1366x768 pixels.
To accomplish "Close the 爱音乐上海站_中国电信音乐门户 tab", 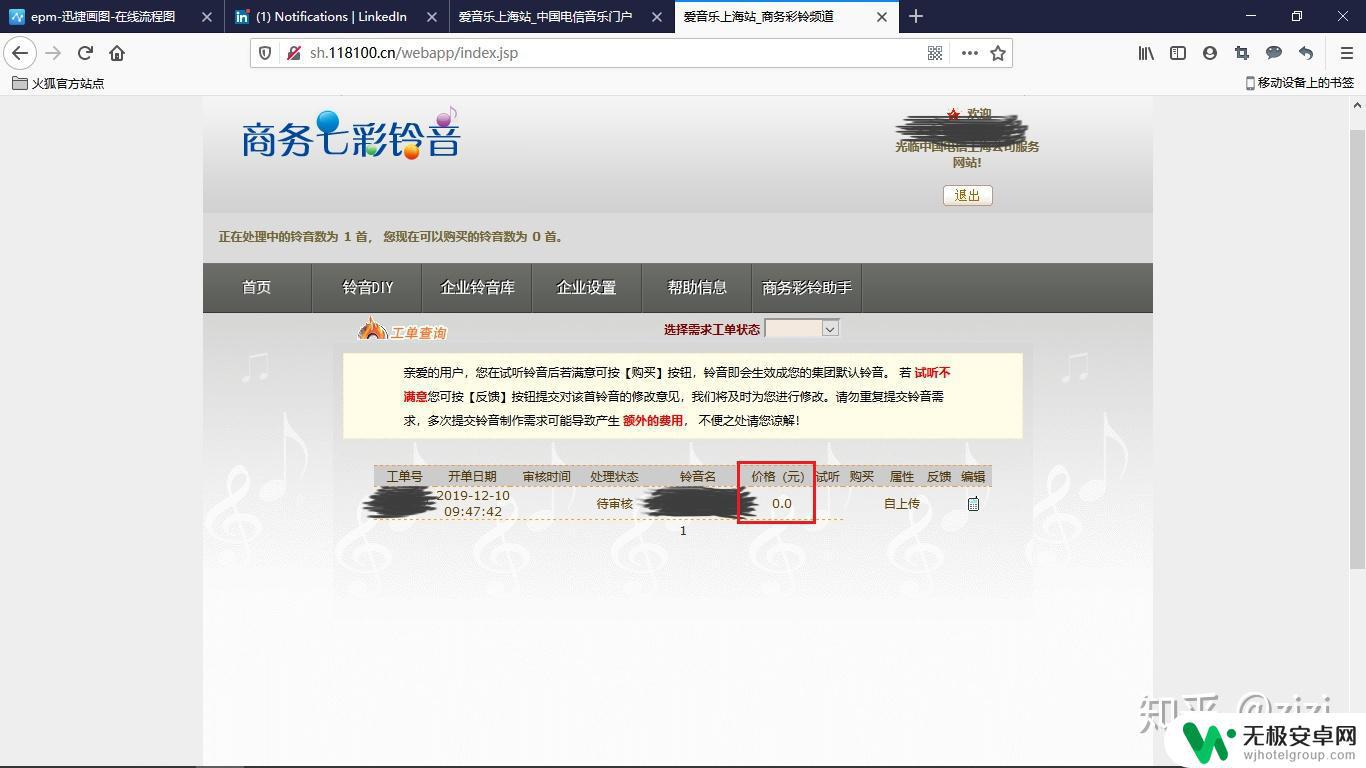I will coord(657,17).
